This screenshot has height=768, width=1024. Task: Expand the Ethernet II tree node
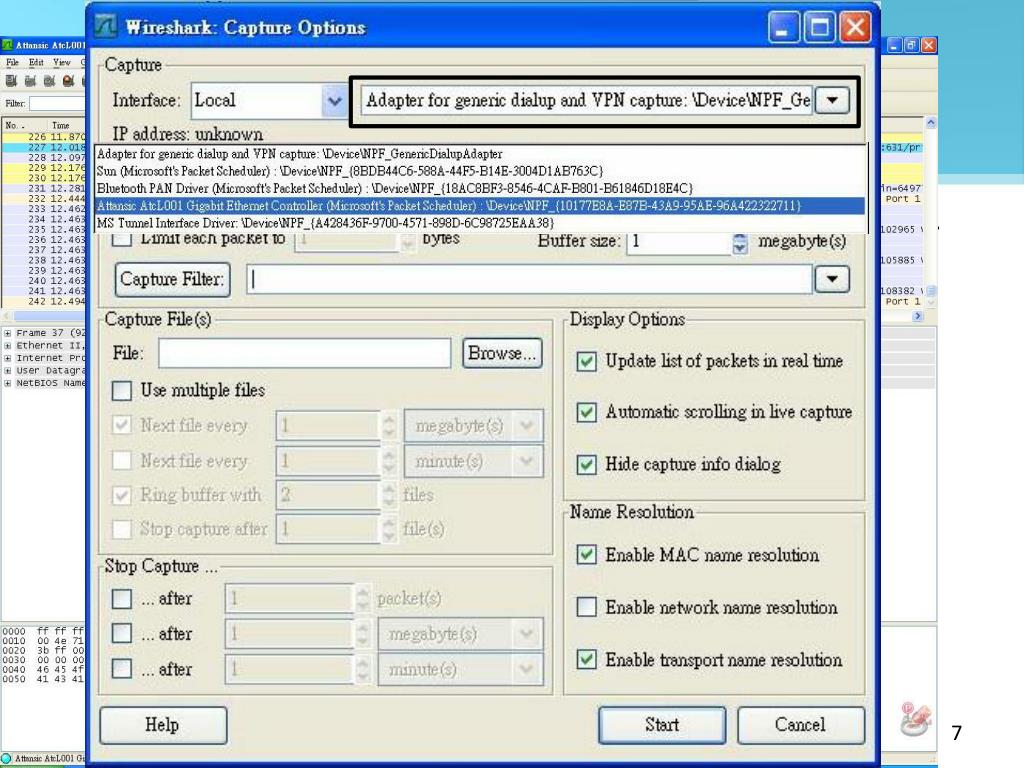(8, 345)
